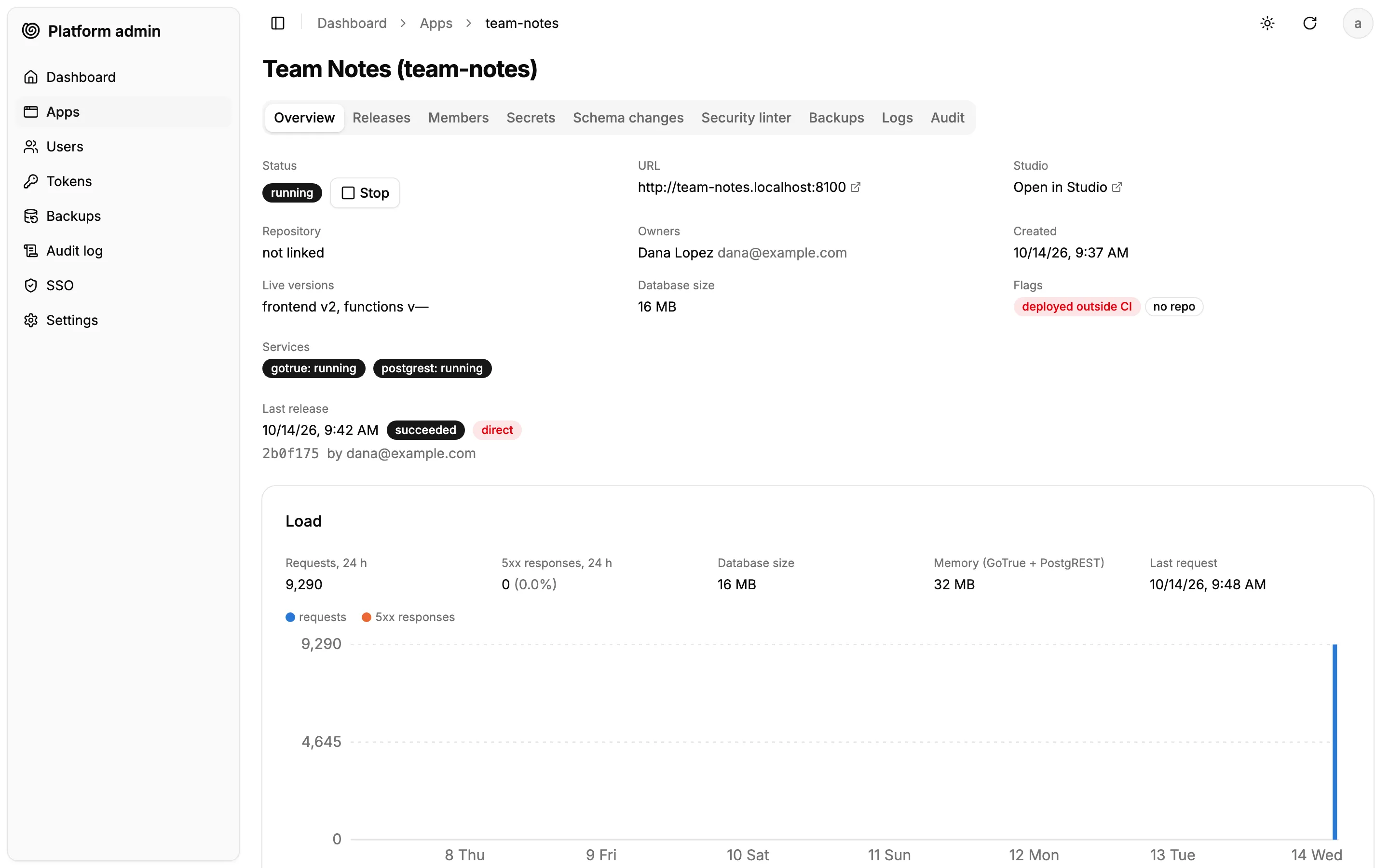The width and height of the screenshot is (1389, 868).
Task: Switch theme with the sun icon
Action: pos(1267,23)
